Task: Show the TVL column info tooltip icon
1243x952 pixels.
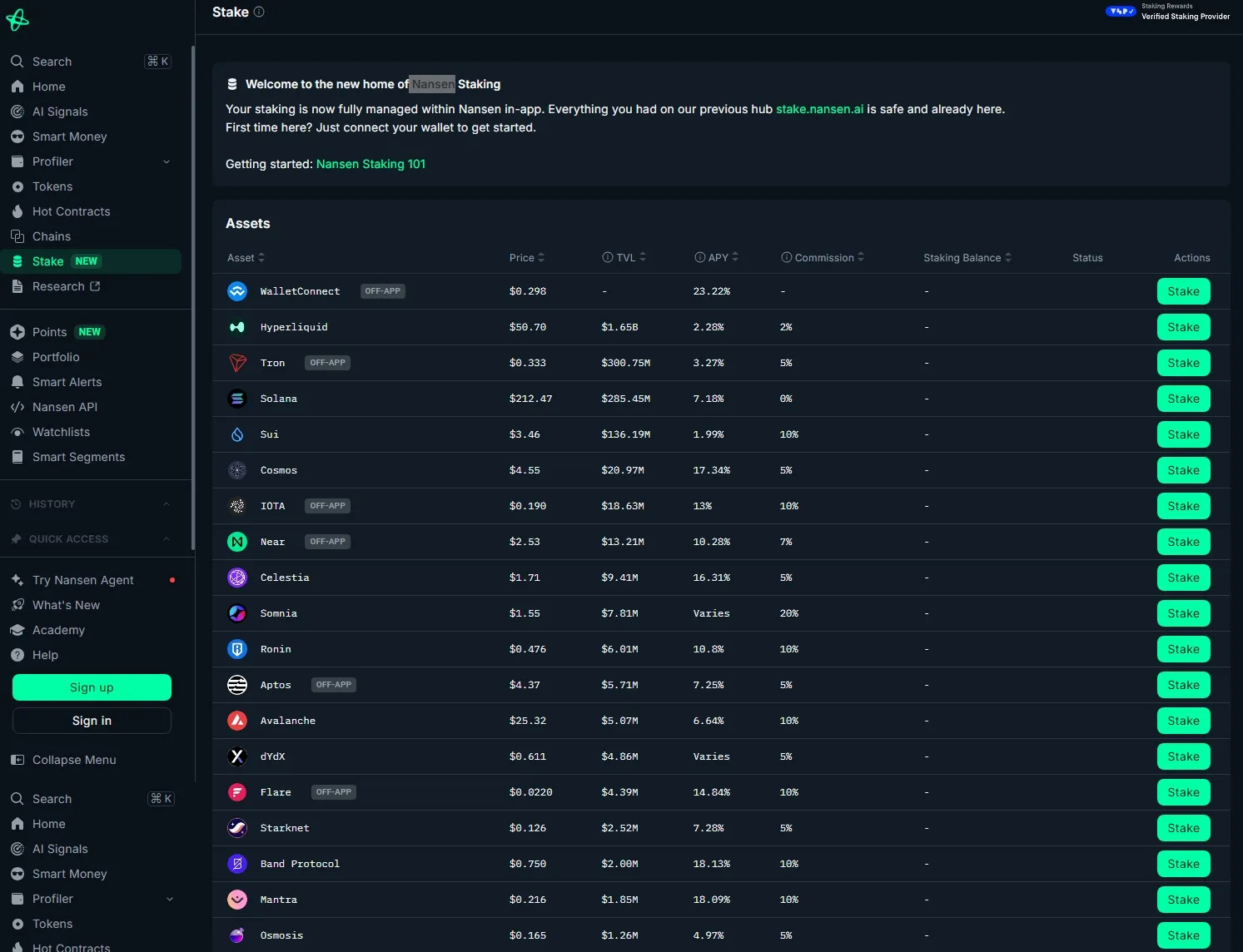Action: (608, 258)
